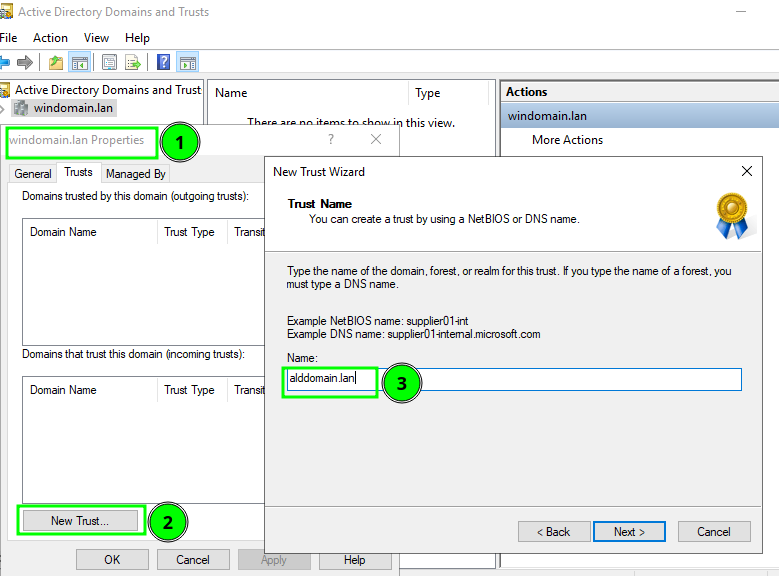Image resolution: width=779 pixels, height=576 pixels.
Task: Close the windomain.lan Properties dialog
Action: (376, 139)
